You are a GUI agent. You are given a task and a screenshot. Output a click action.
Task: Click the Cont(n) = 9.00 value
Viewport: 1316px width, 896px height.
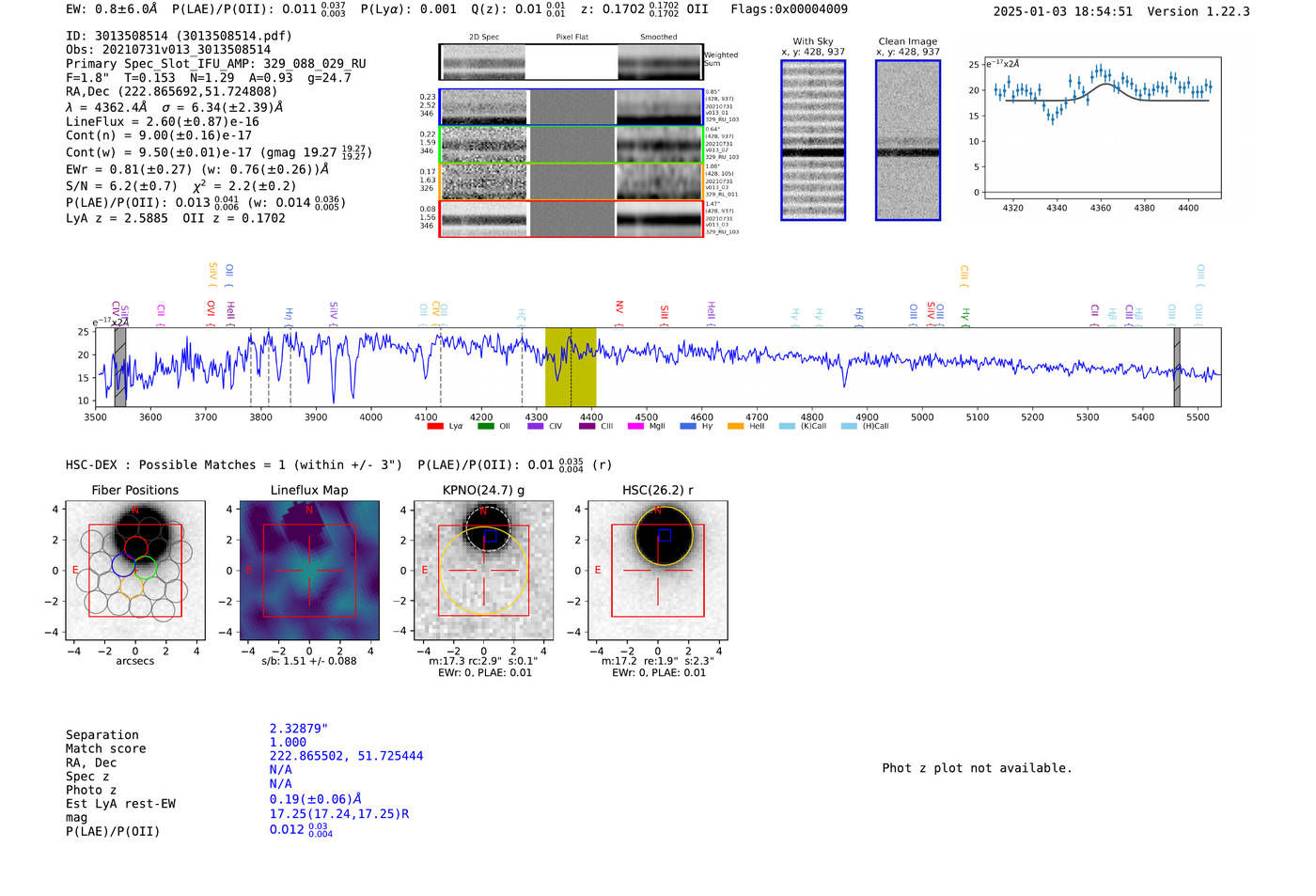pos(159,135)
